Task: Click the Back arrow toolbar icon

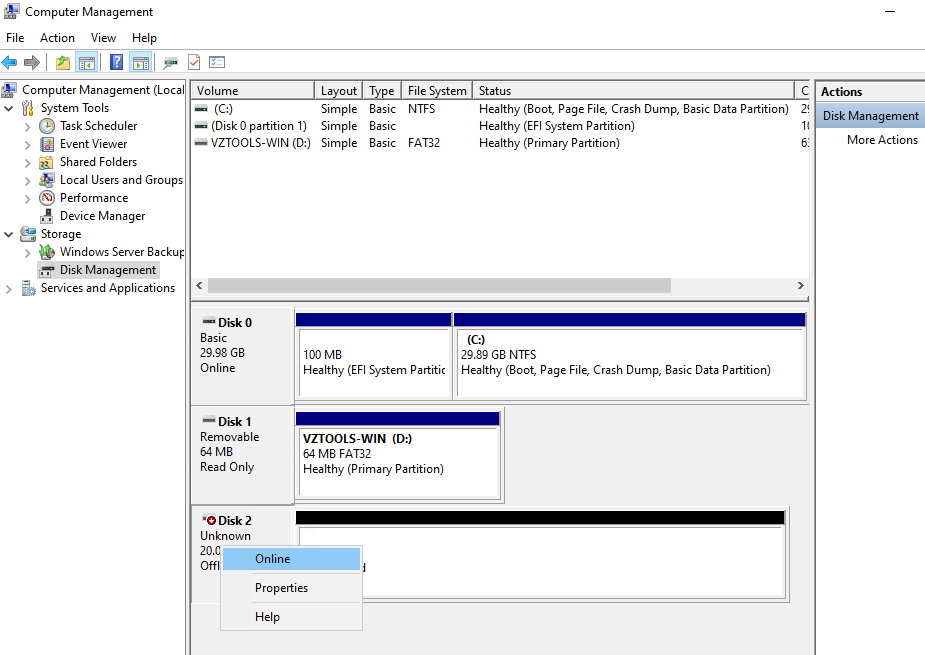Action: tap(9, 62)
